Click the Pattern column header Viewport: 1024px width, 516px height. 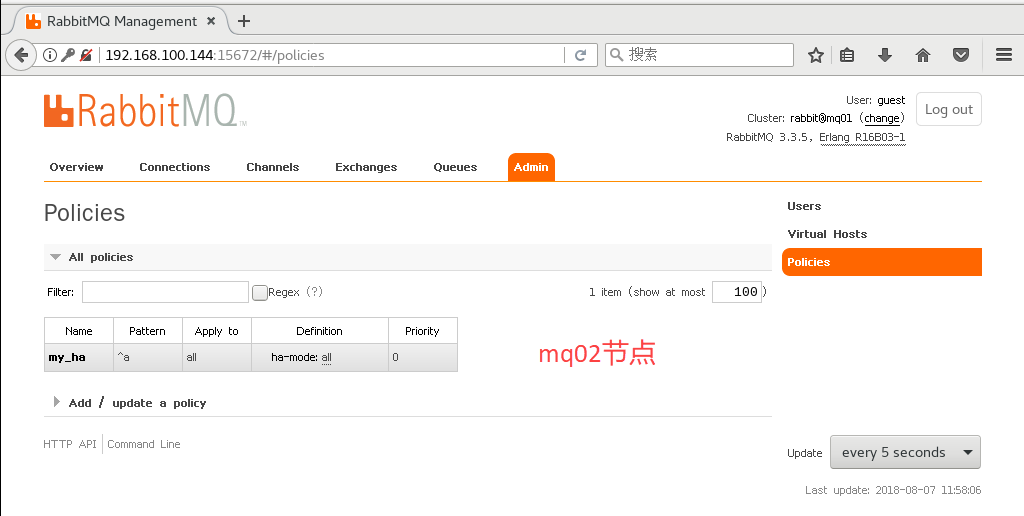pyautogui.click(x=148, y=331)
